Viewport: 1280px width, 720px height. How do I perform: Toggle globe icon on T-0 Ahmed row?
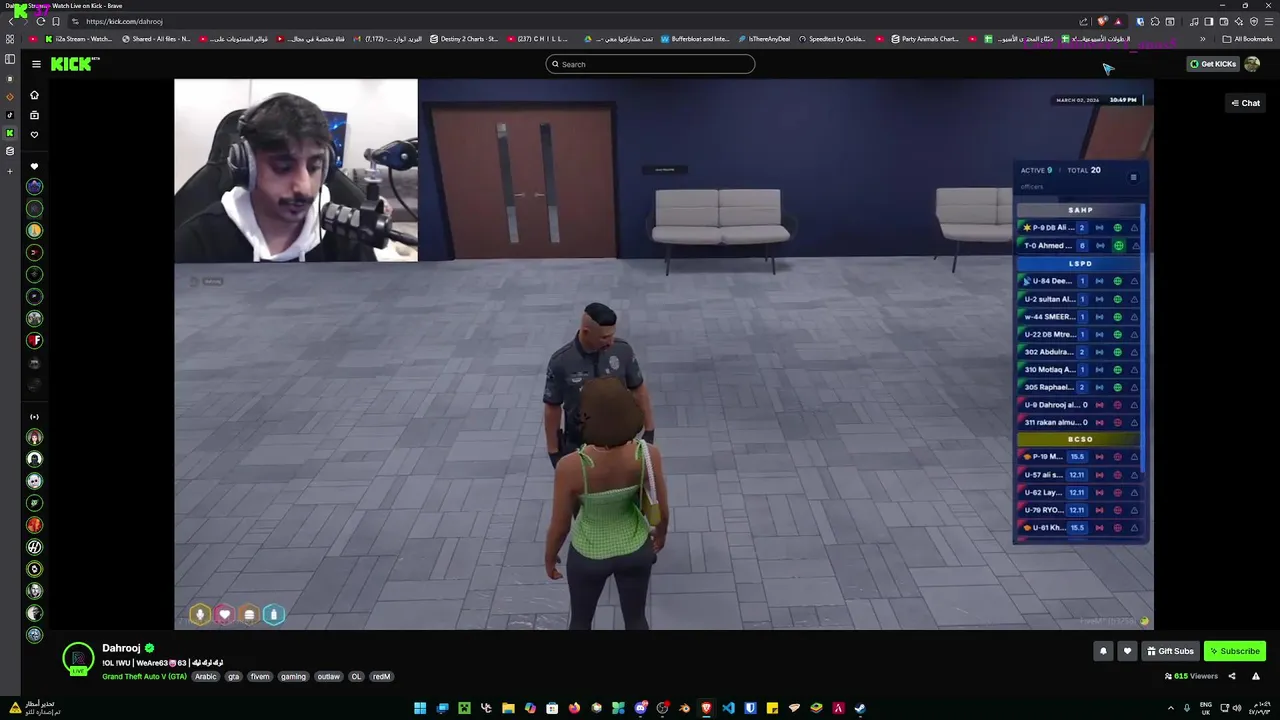[1118, 245]
